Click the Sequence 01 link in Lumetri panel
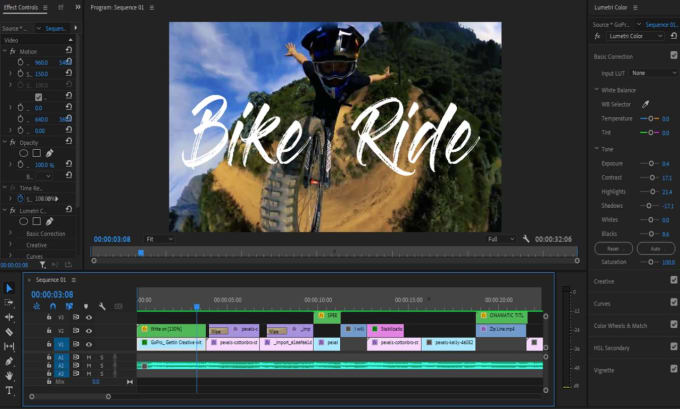Viewport: 680px width, 409px height. coord(661,25)
